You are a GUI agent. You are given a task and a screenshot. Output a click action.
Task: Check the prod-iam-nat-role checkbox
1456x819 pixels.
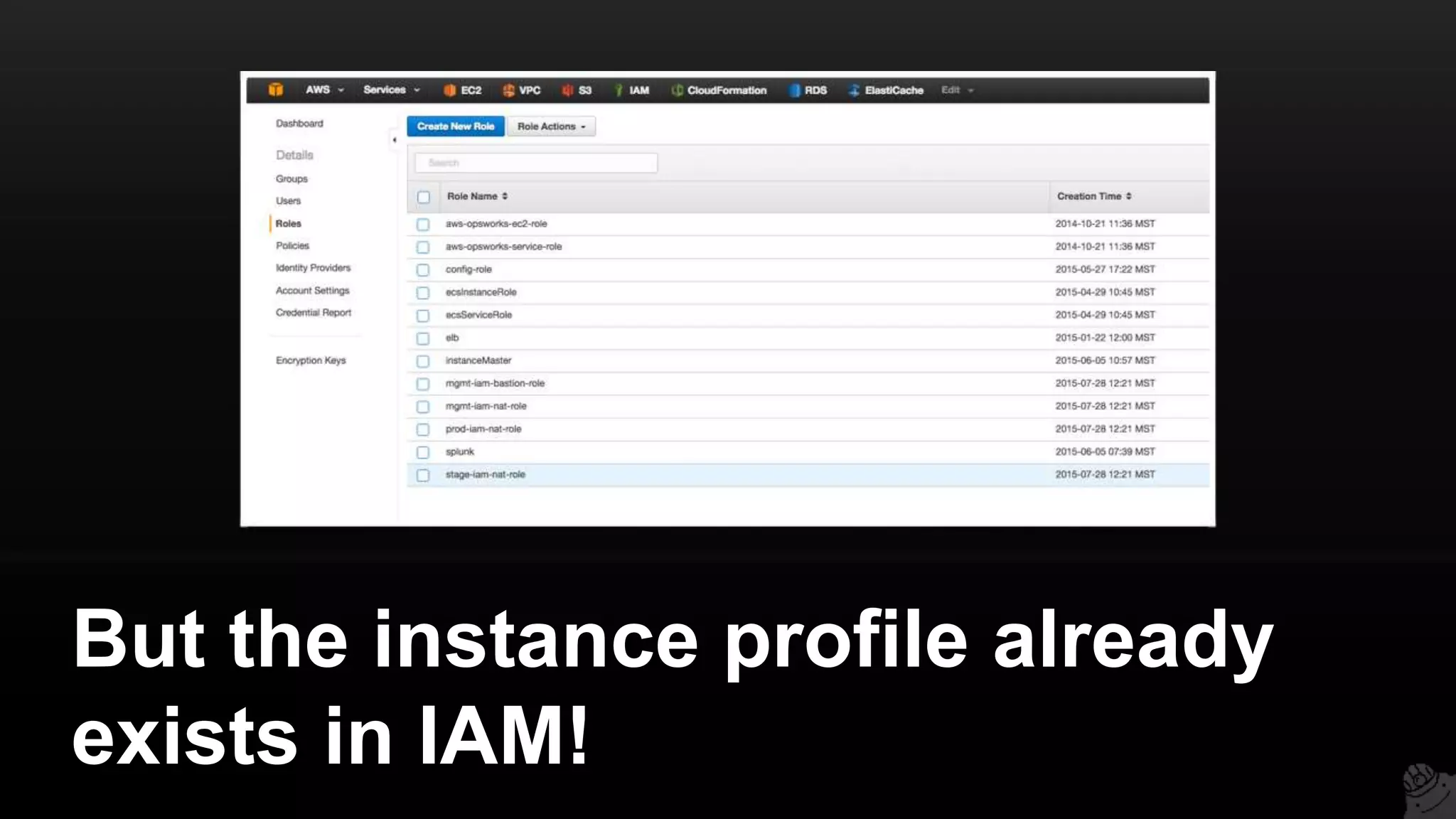click(x=423, y=429)
